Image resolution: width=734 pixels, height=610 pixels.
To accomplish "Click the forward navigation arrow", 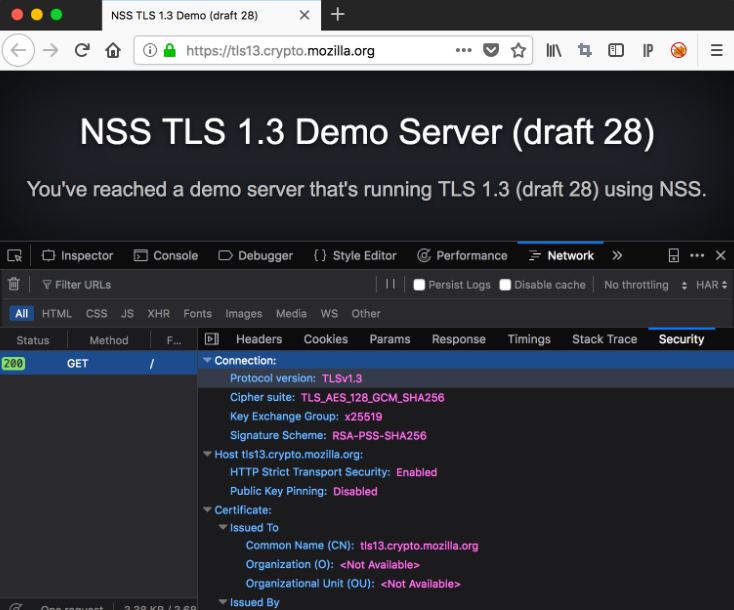I will [x=51, y=50].
